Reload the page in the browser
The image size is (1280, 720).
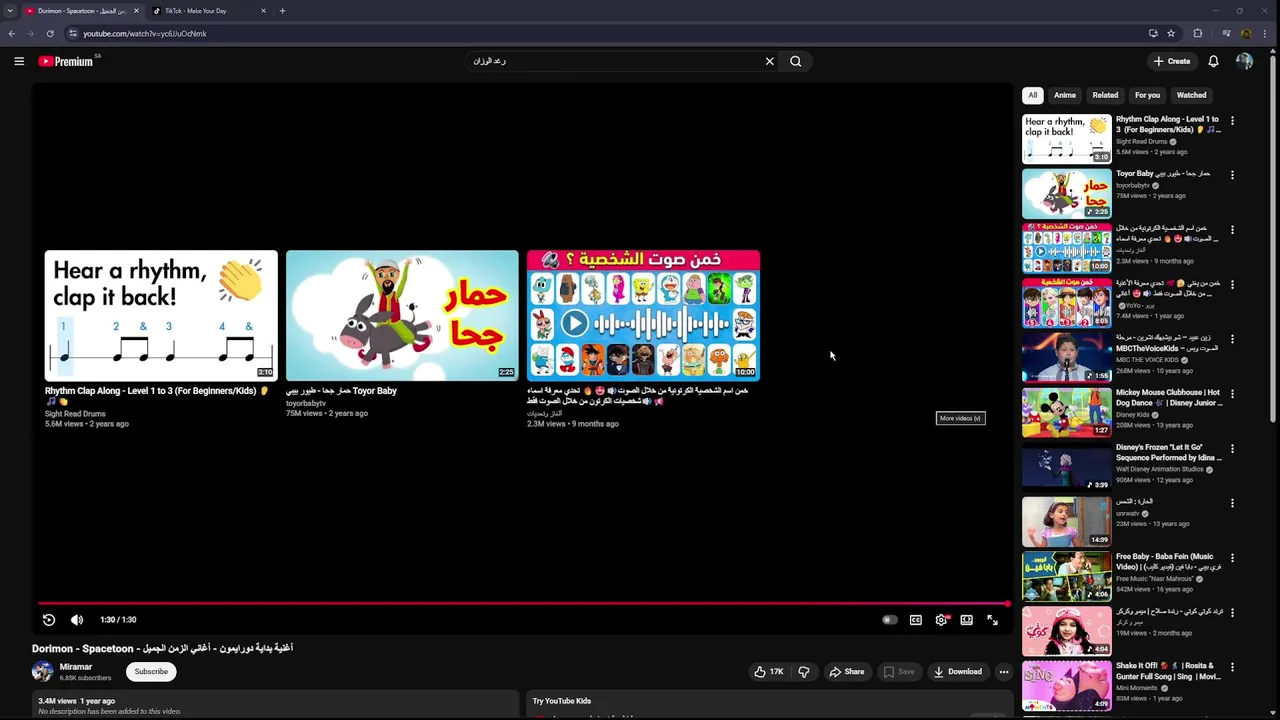50,33
